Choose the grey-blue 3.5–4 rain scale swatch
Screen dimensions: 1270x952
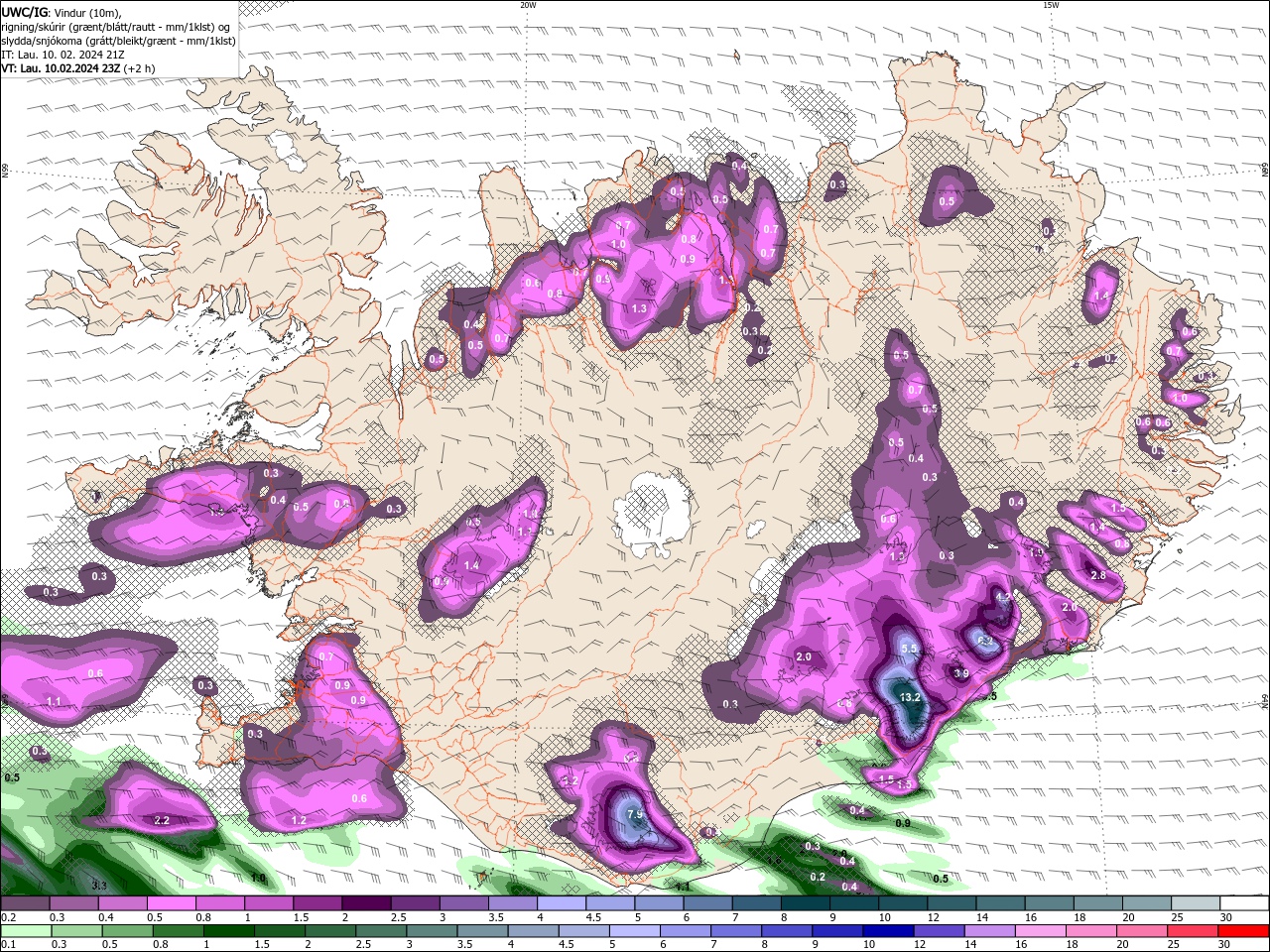[x=482, y=931]
